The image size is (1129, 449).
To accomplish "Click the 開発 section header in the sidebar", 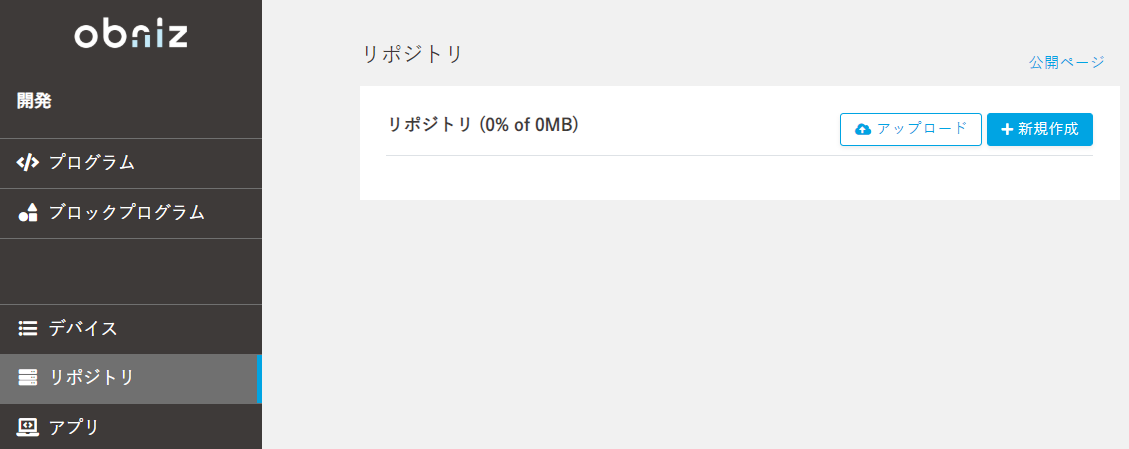I will click(x=35, y=101).
